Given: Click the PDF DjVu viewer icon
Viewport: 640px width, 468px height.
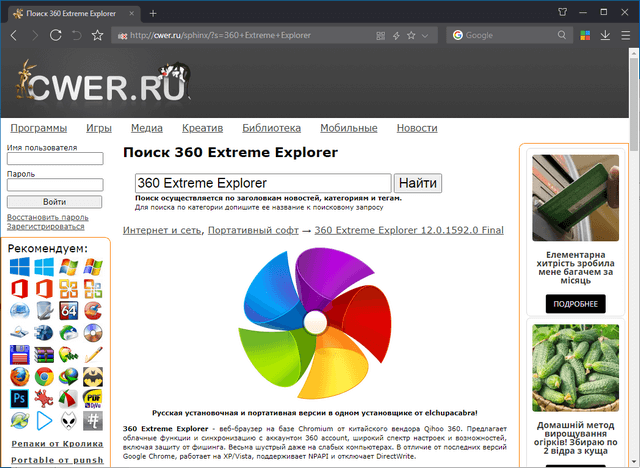Looking at the screenshot, I should click(93, 399).
